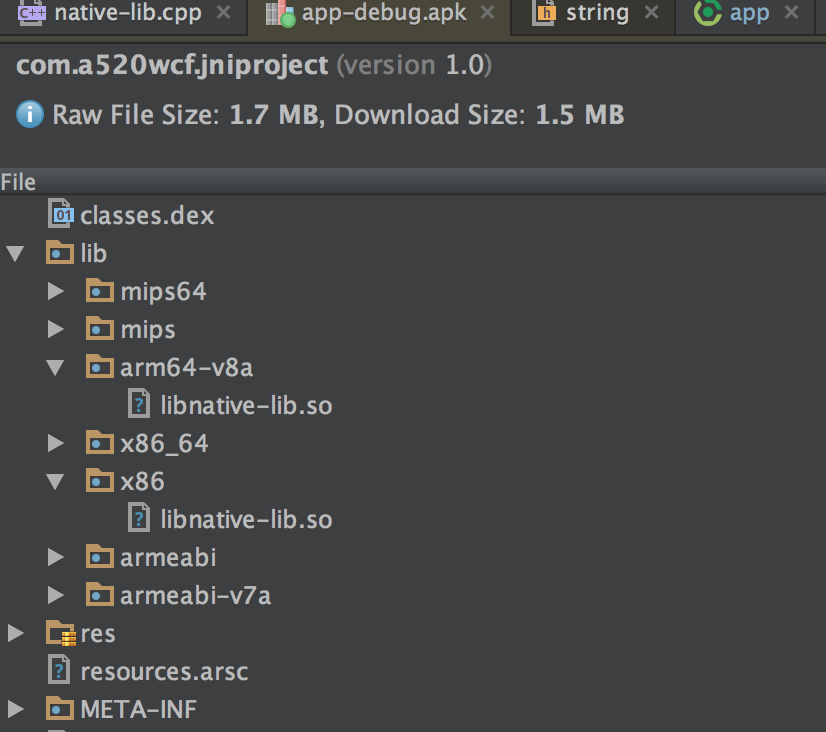Click the mips64 folder icon
The width and height of the screenshot is (826, 732).
(99, 292)
